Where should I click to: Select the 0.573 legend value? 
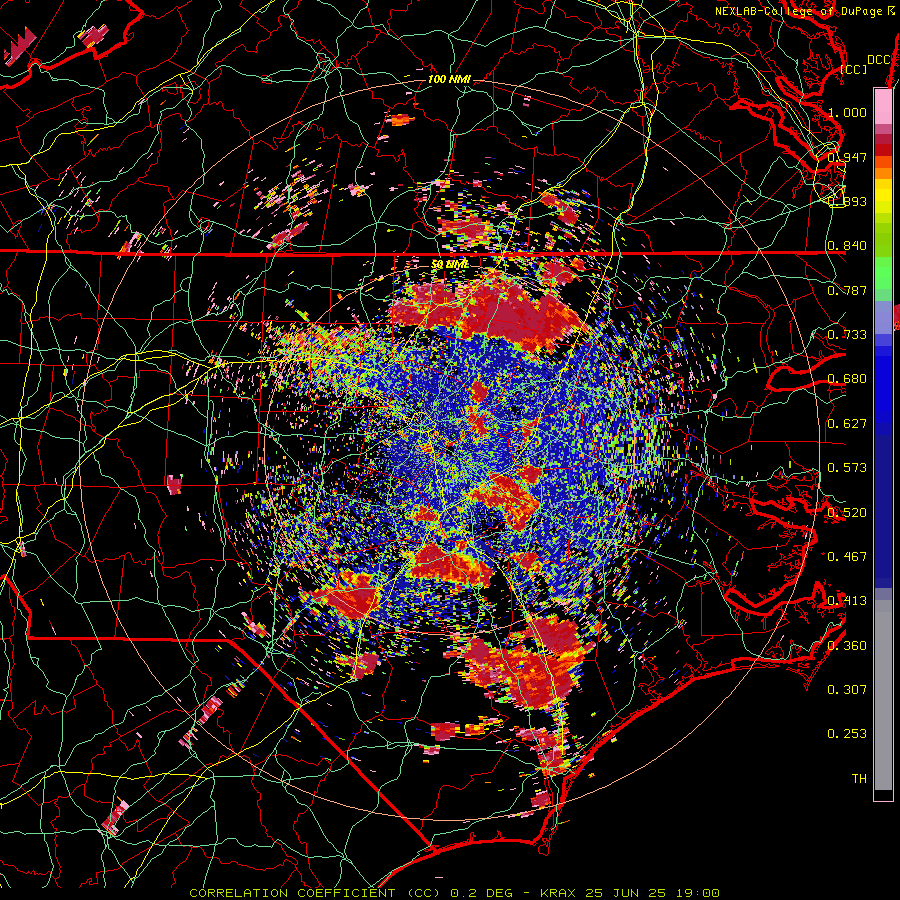coord(847,467)
